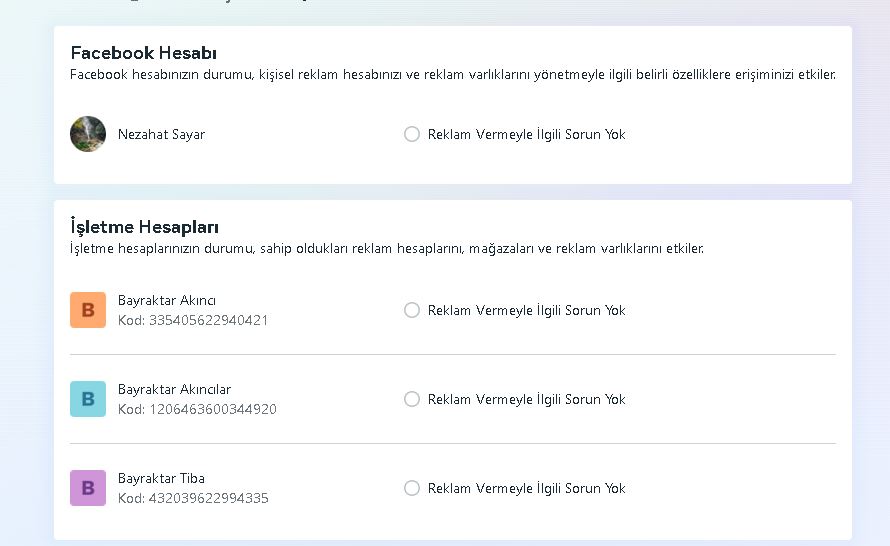Select the status circle in Bayraktar Akıncı row
The width and height of the screenshot is (890, 546).
pos(412,310)
